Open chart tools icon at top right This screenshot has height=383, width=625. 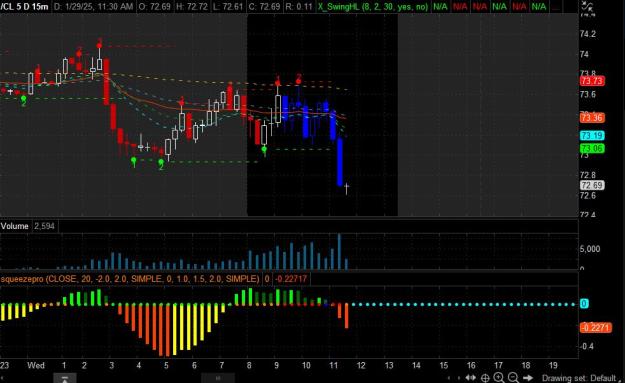[587, 6]
